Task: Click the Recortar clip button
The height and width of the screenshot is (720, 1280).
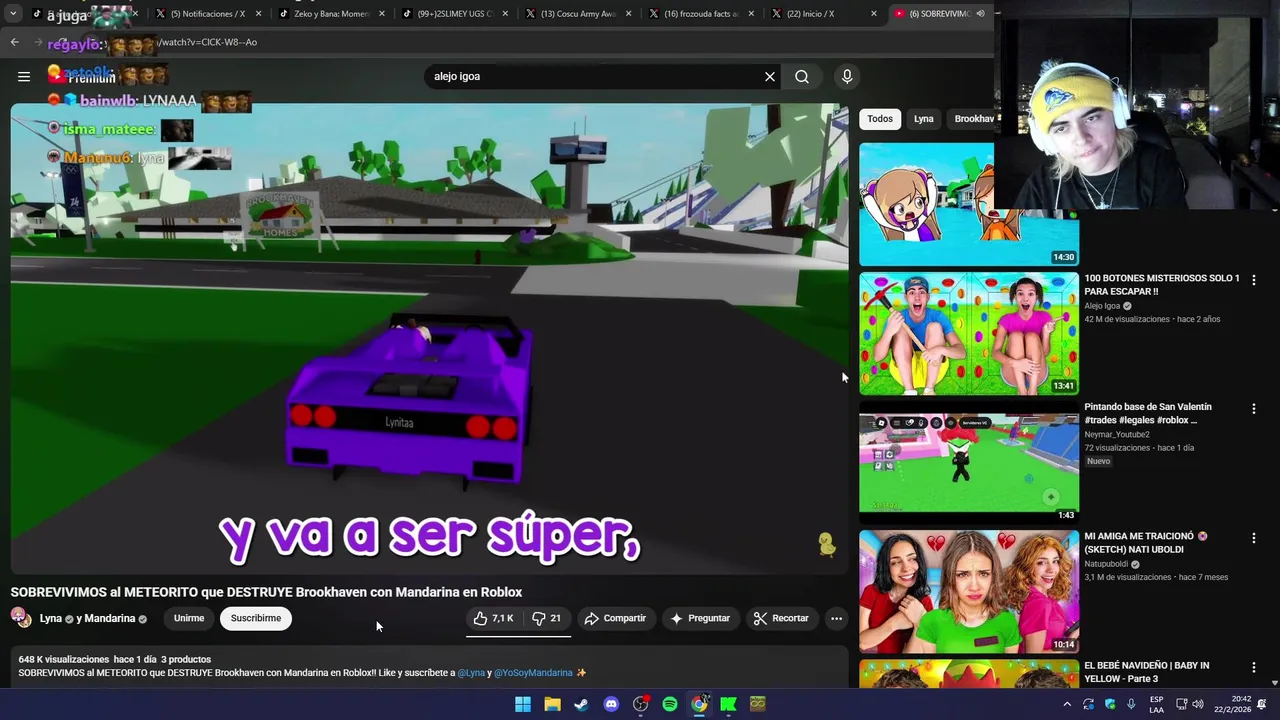Action: coord(781,618)
